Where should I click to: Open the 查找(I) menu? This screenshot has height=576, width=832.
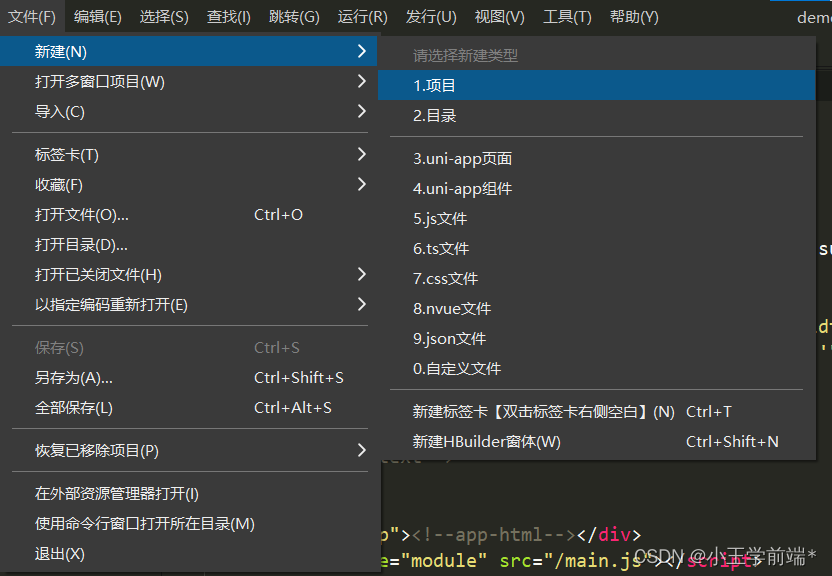pyautogui.click(x=229, y=17)
